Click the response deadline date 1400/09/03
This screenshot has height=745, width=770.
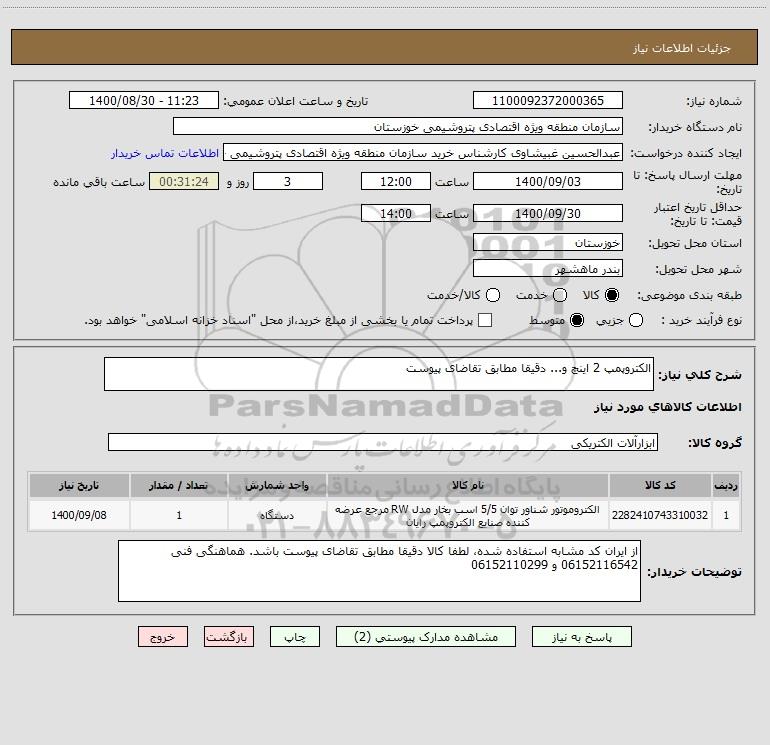pyautogui.click(x=548, y=182)
